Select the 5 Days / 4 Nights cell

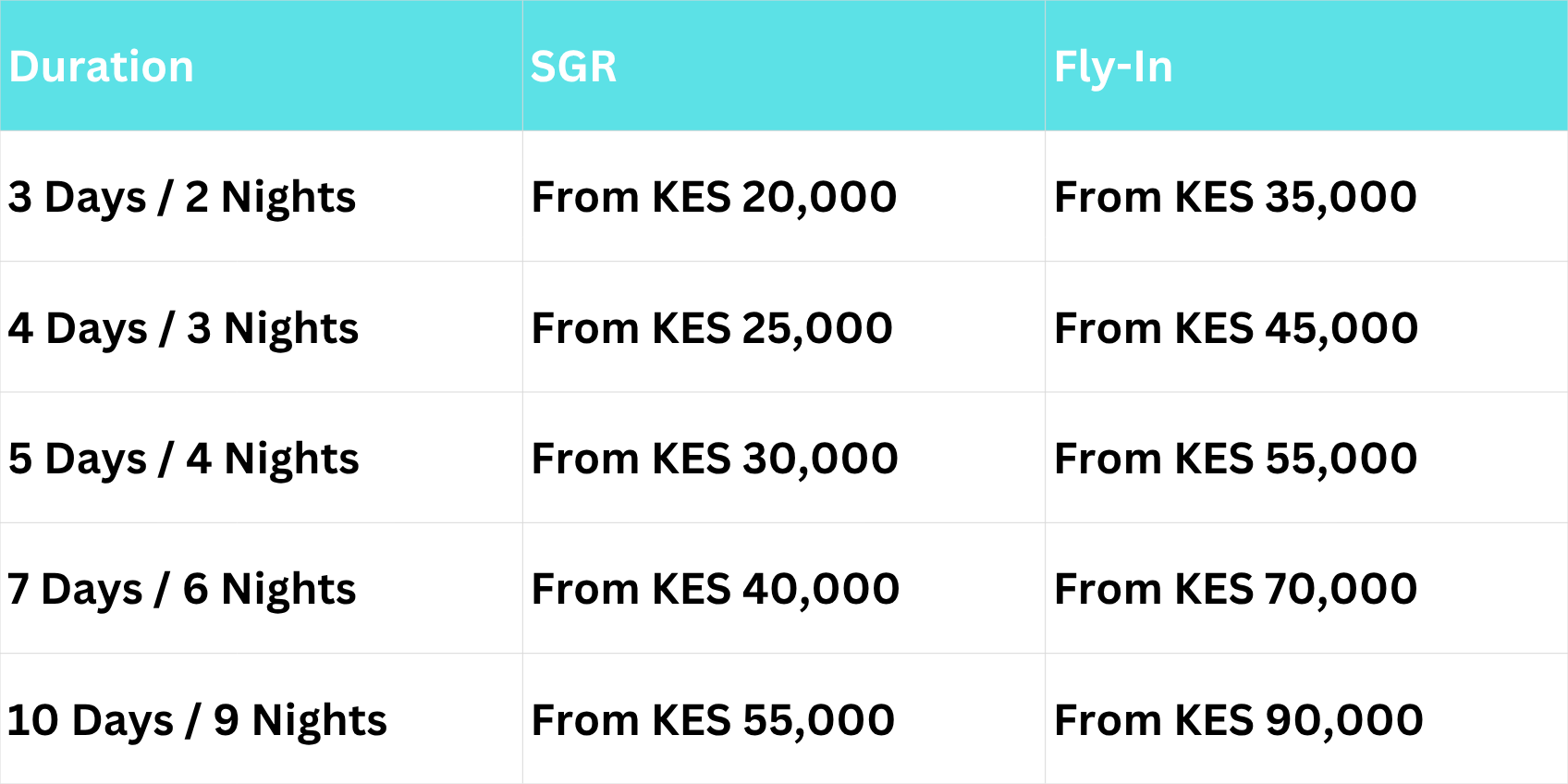point(183,459)
